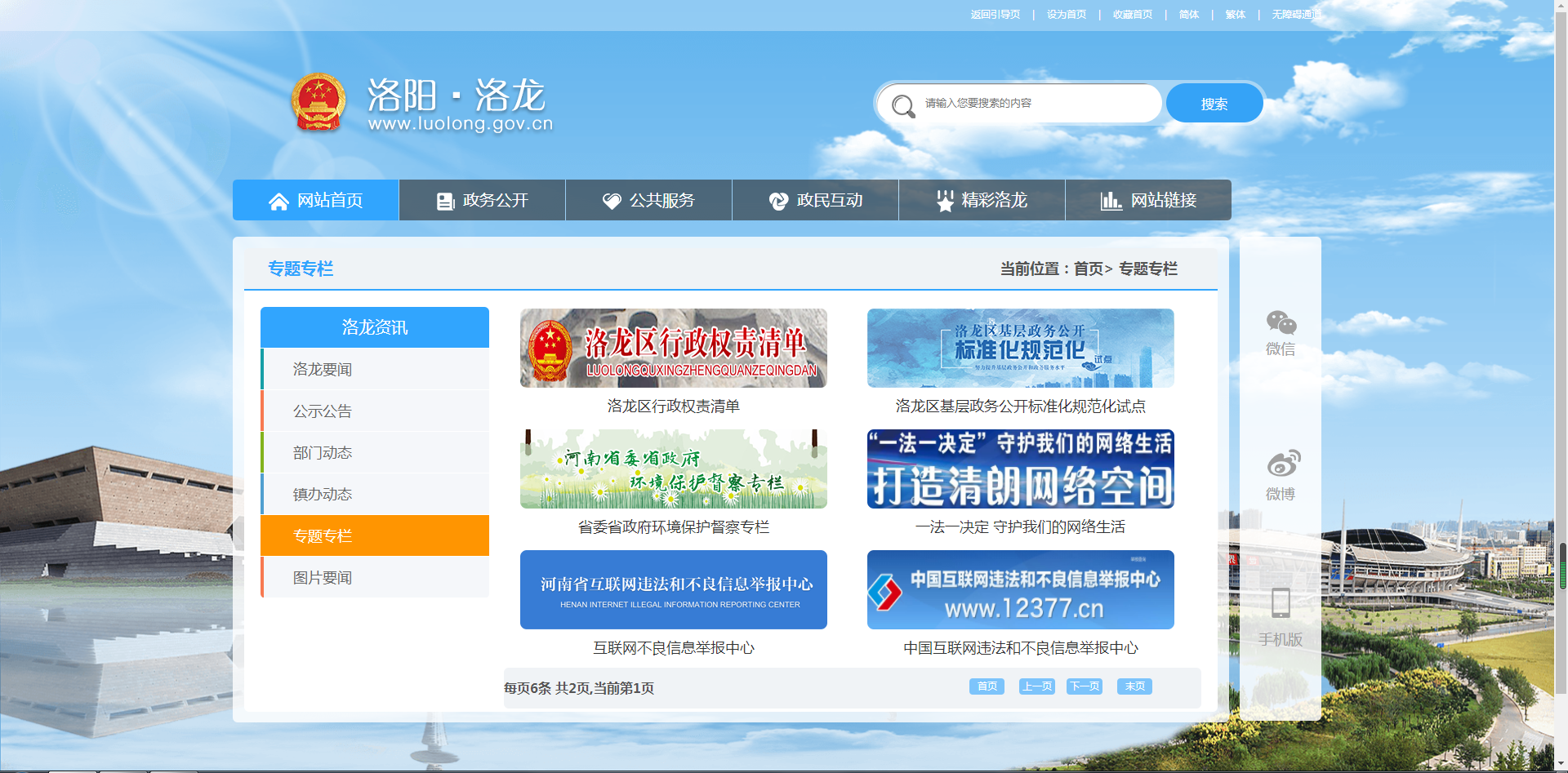Open 无障碍通道 accessibility link
This screenshot has width=1568, height=773.
click(1296, 15)
